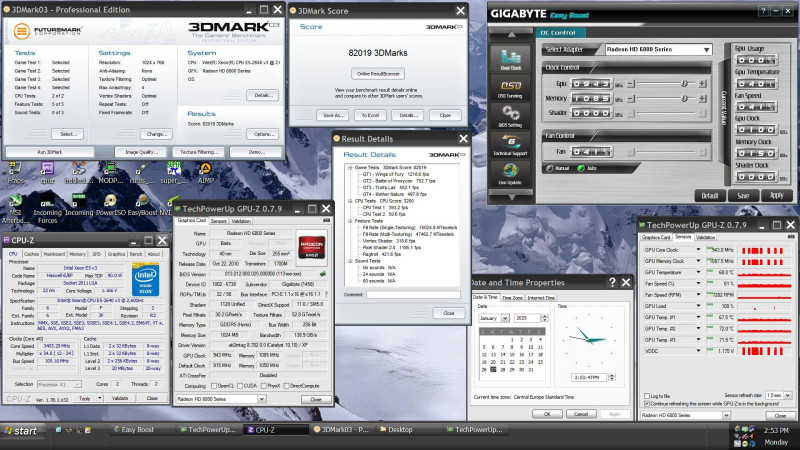The image size is (800, 450).
Task: Open GPU Core Clock sensor dropdown
Action: point(698,250)
